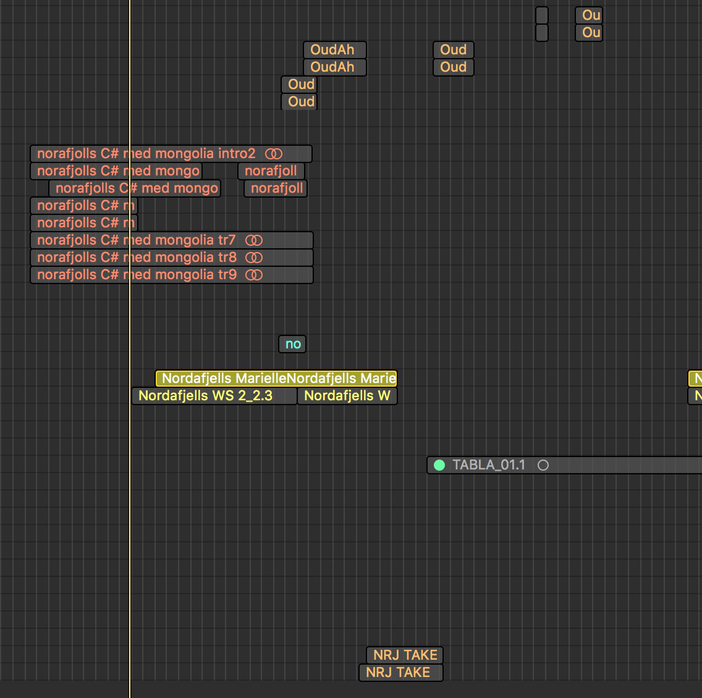This screenshot has width=702, height=698.
Task: Select the lower NRJ TAKE region
Action: click(400, 673)
